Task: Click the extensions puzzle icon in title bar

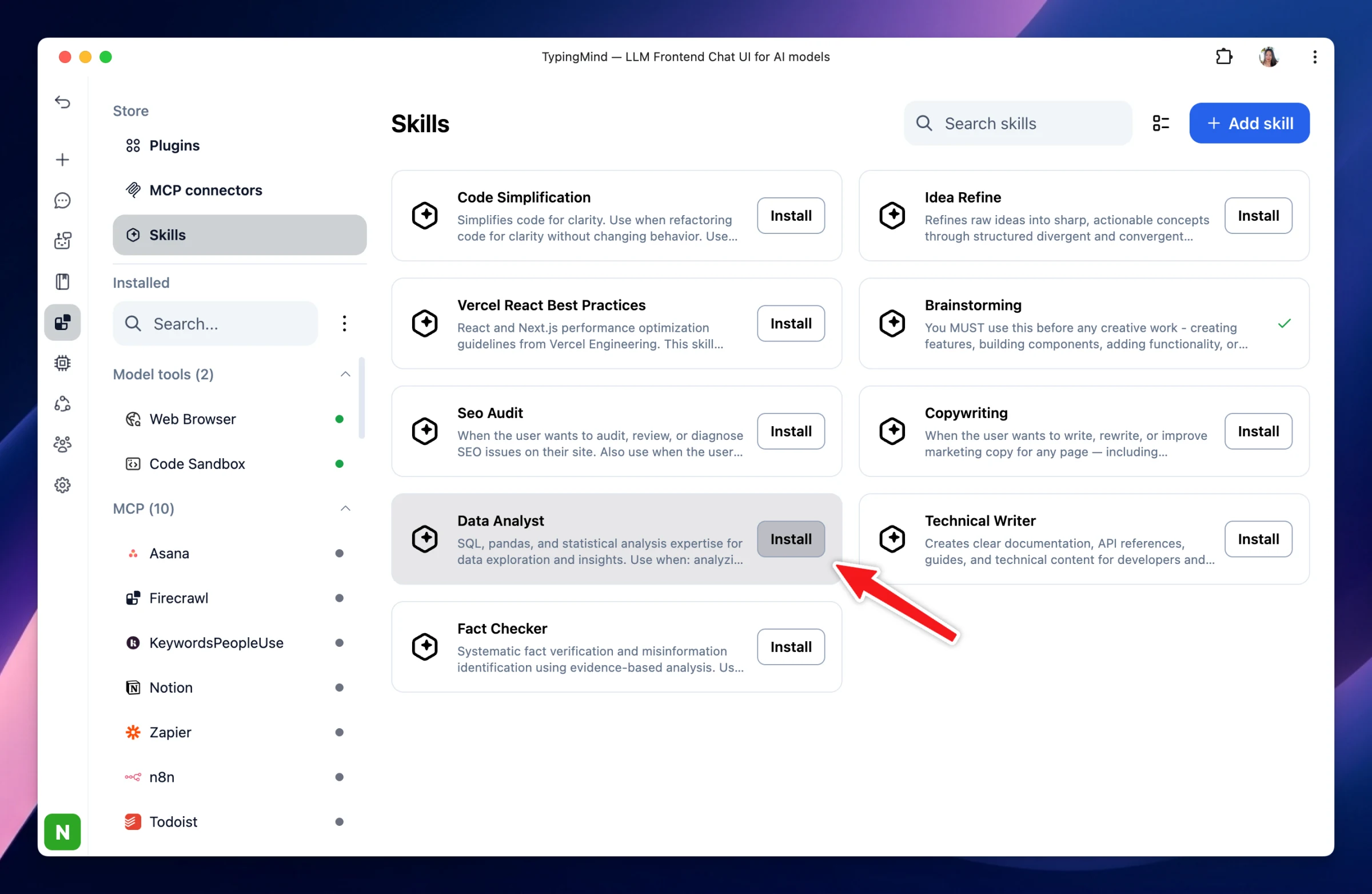Action: tap(1224, 57)
